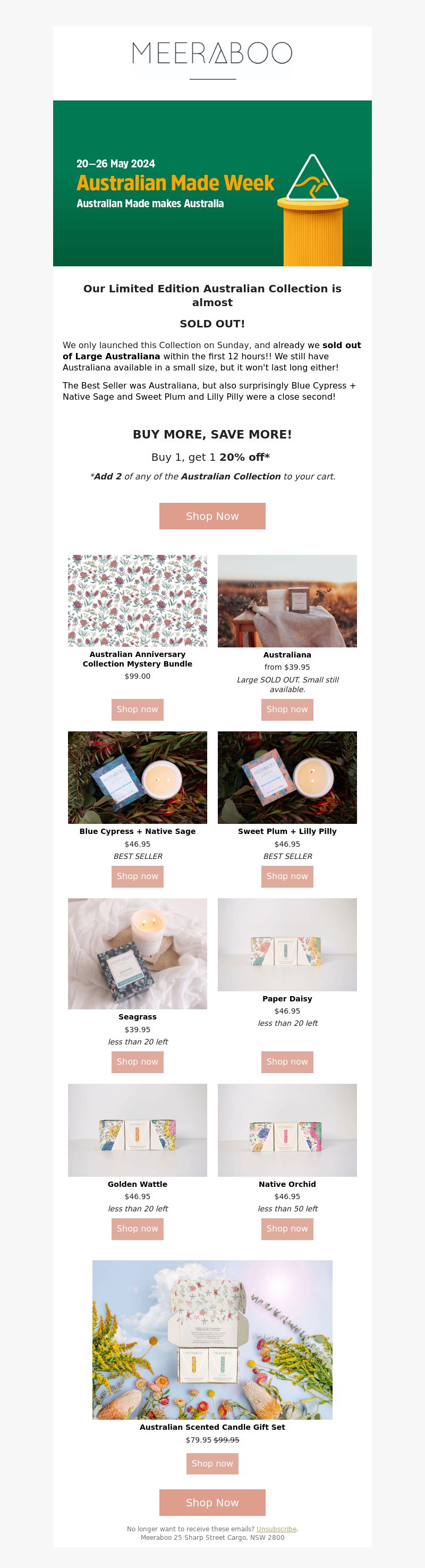Shop now for Australian Anniversary Mystery Bundle
The image size is (425, 1568).
[x=138, y=710]
